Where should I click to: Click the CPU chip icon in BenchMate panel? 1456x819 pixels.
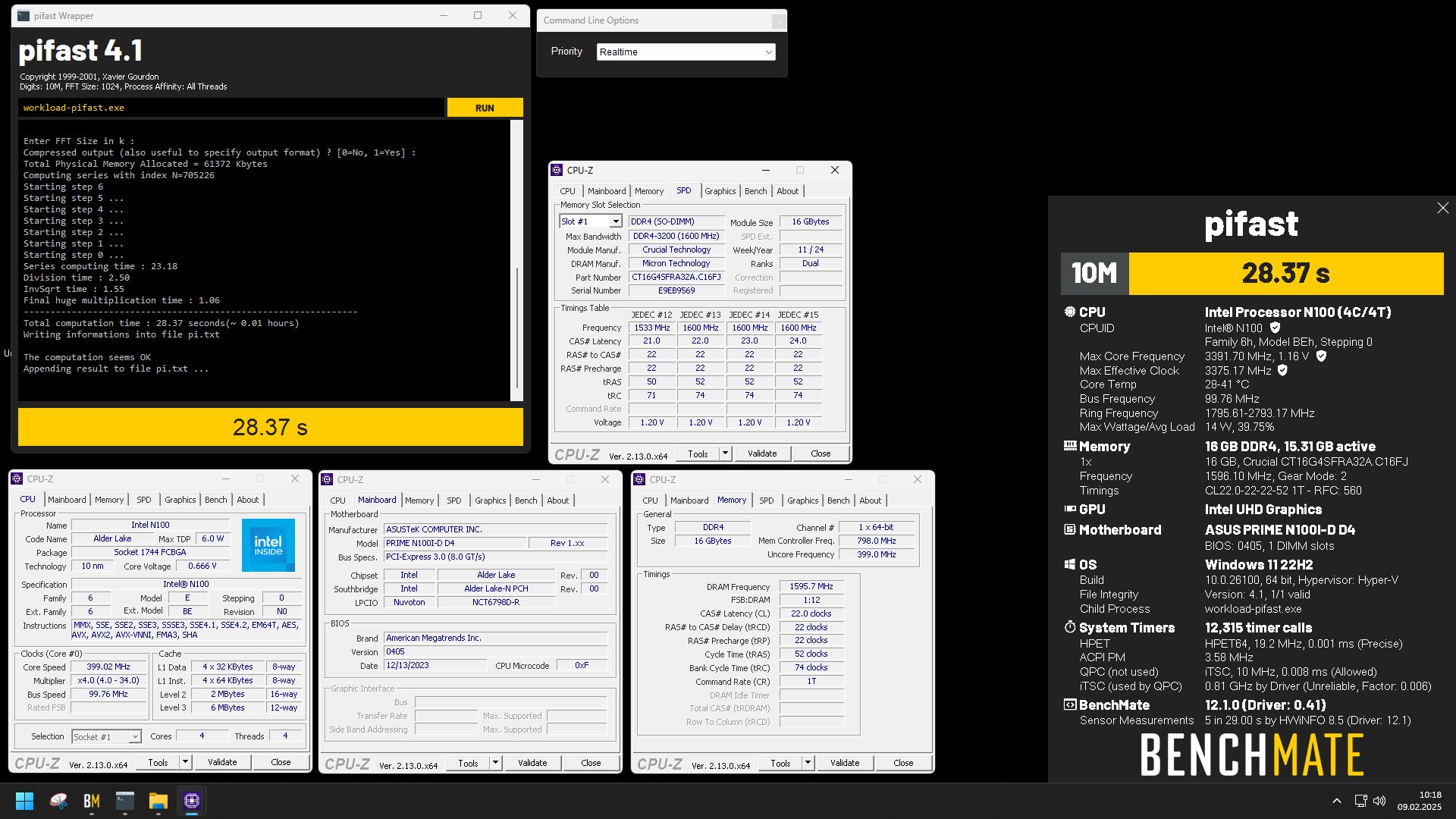point(1070,312)
